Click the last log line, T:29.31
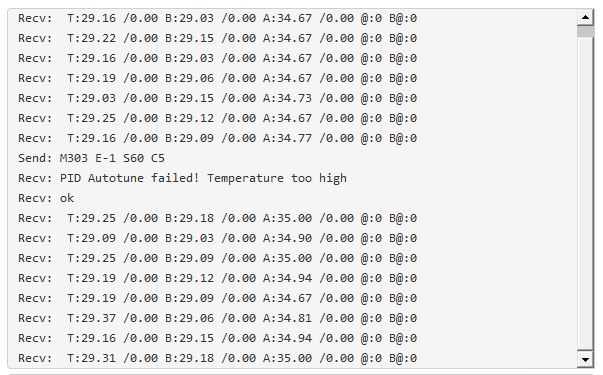 tap(217, 358)
